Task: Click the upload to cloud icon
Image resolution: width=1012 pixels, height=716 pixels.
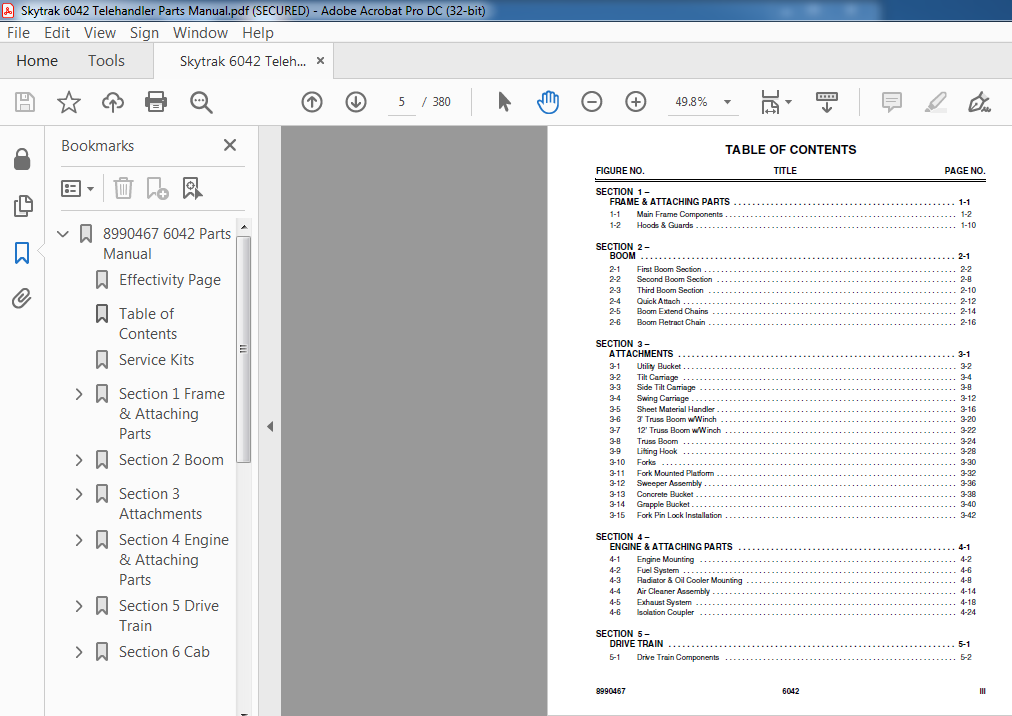Action: coord(113,102)
